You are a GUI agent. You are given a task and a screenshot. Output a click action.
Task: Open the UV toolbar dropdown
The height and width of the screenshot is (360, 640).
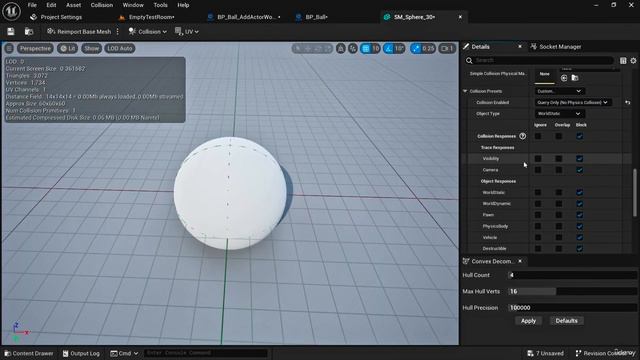(187, 31)
